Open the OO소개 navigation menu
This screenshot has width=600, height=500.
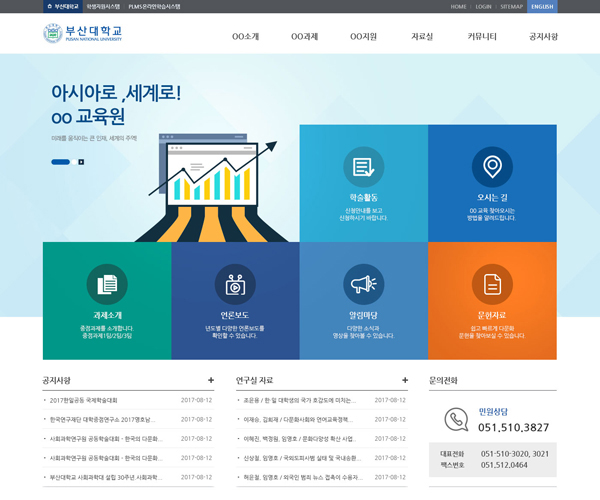pyautogui.click(x=245, y=36)
